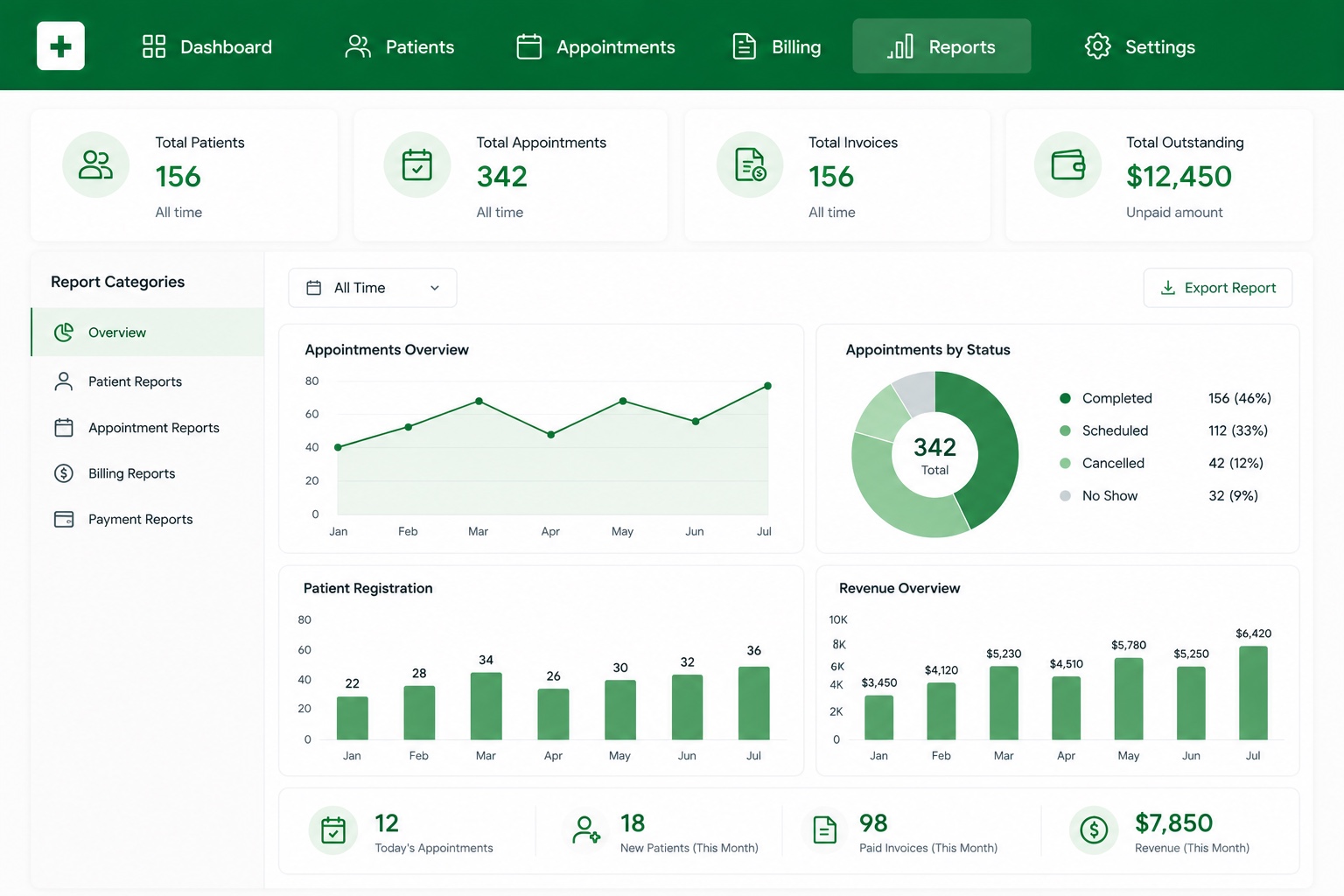The image size is (1344, 896).
Task: Open the Billing tab
Action: [x=777, y=46]
